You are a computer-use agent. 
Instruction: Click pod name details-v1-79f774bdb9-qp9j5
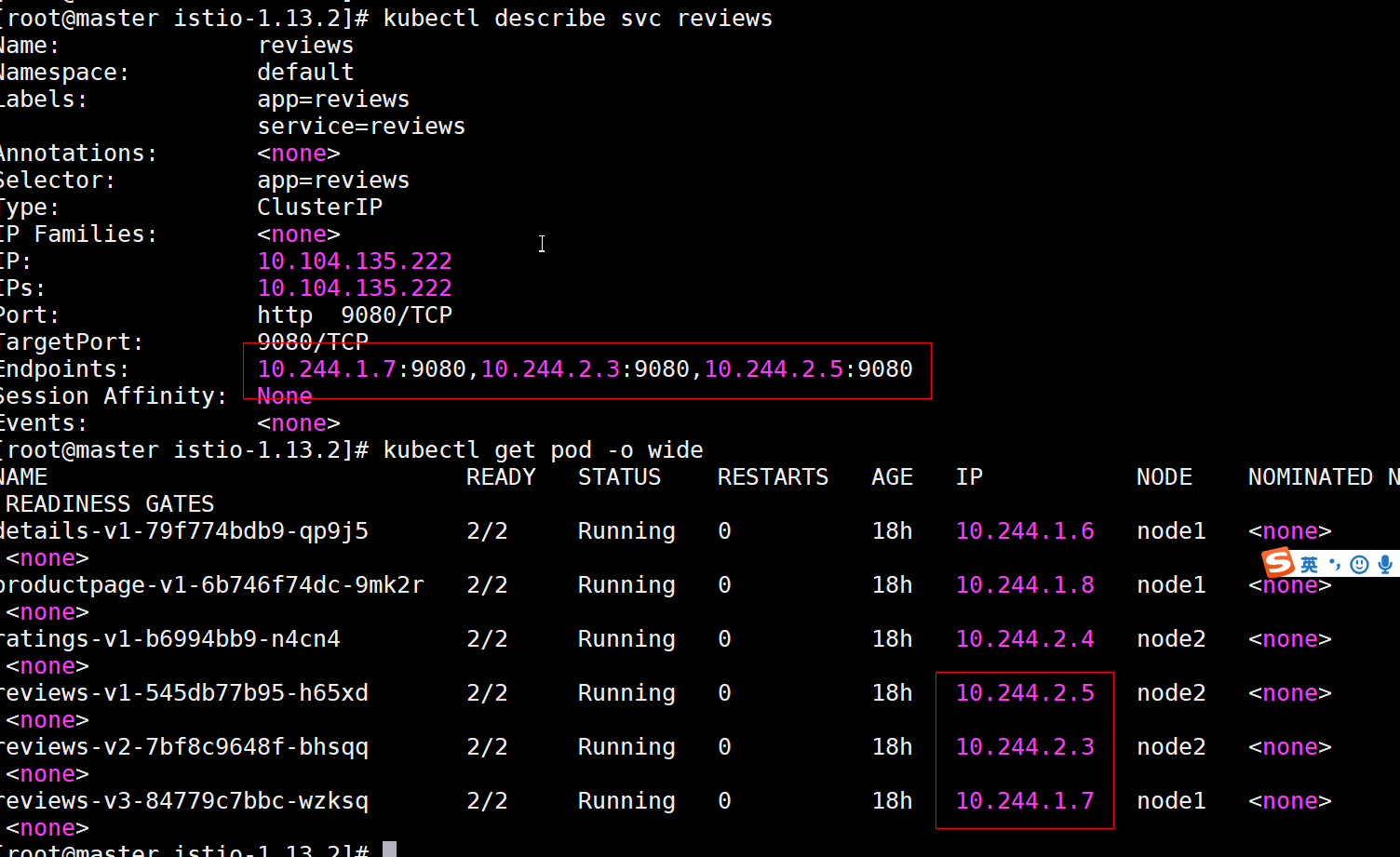click(x=183, y=531)
